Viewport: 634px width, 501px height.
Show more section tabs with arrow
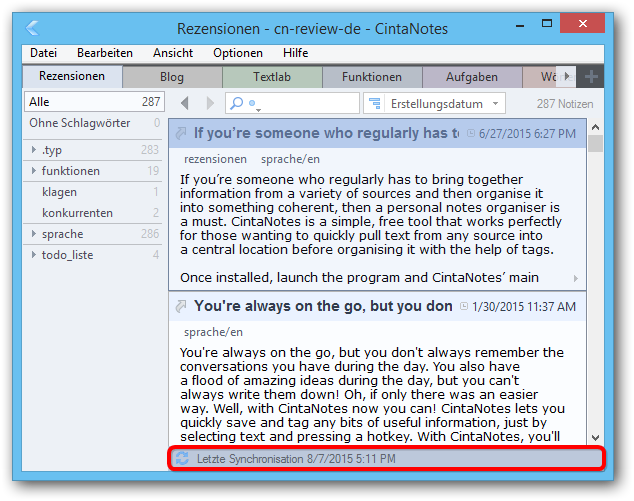click(x=567, y=76)
